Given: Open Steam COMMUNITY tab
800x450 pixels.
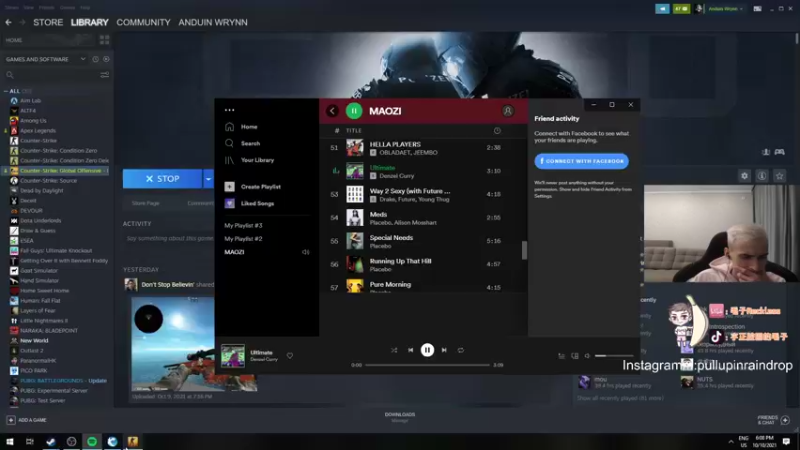Looking at the screenshot, I should click(x=143, y=22).
